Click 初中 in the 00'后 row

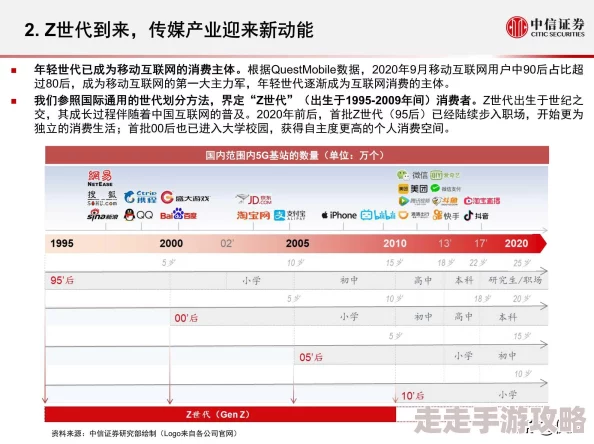point(423,317)
